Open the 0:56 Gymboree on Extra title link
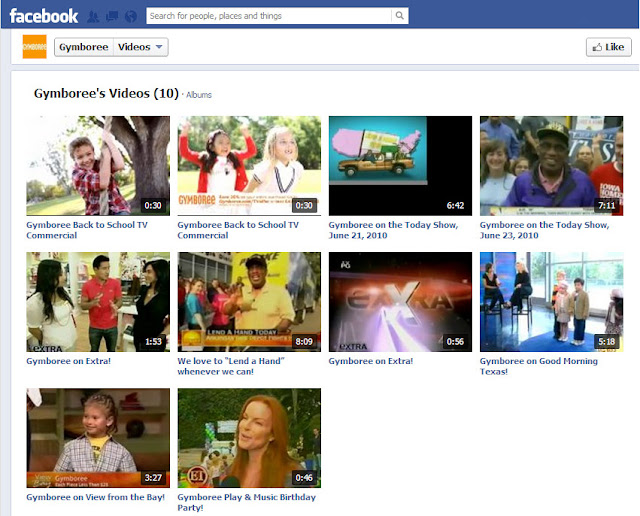The width and height of the screenshot is (640, 516). tap(370, 361)
